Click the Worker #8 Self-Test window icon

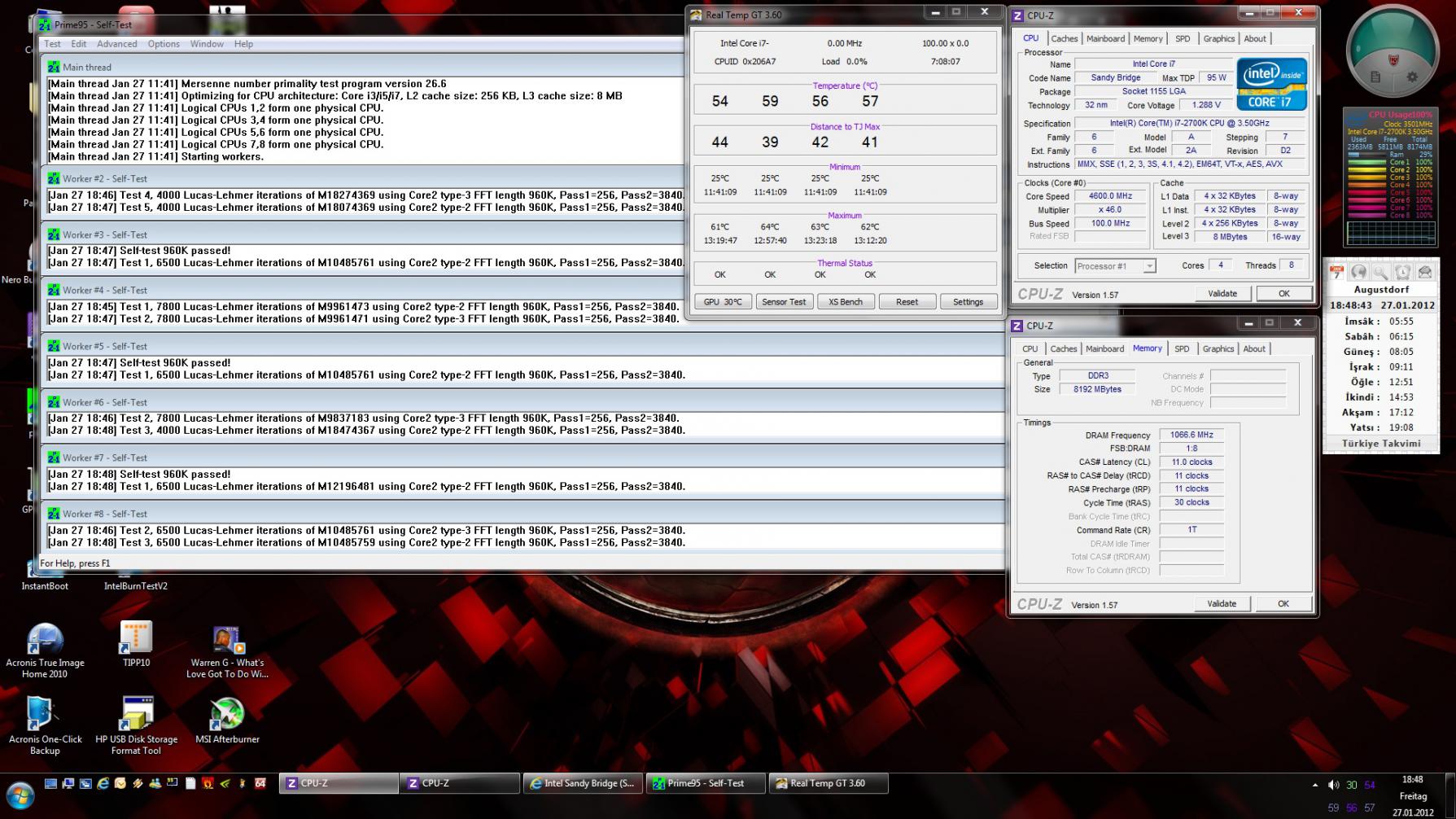coord(54,514)
